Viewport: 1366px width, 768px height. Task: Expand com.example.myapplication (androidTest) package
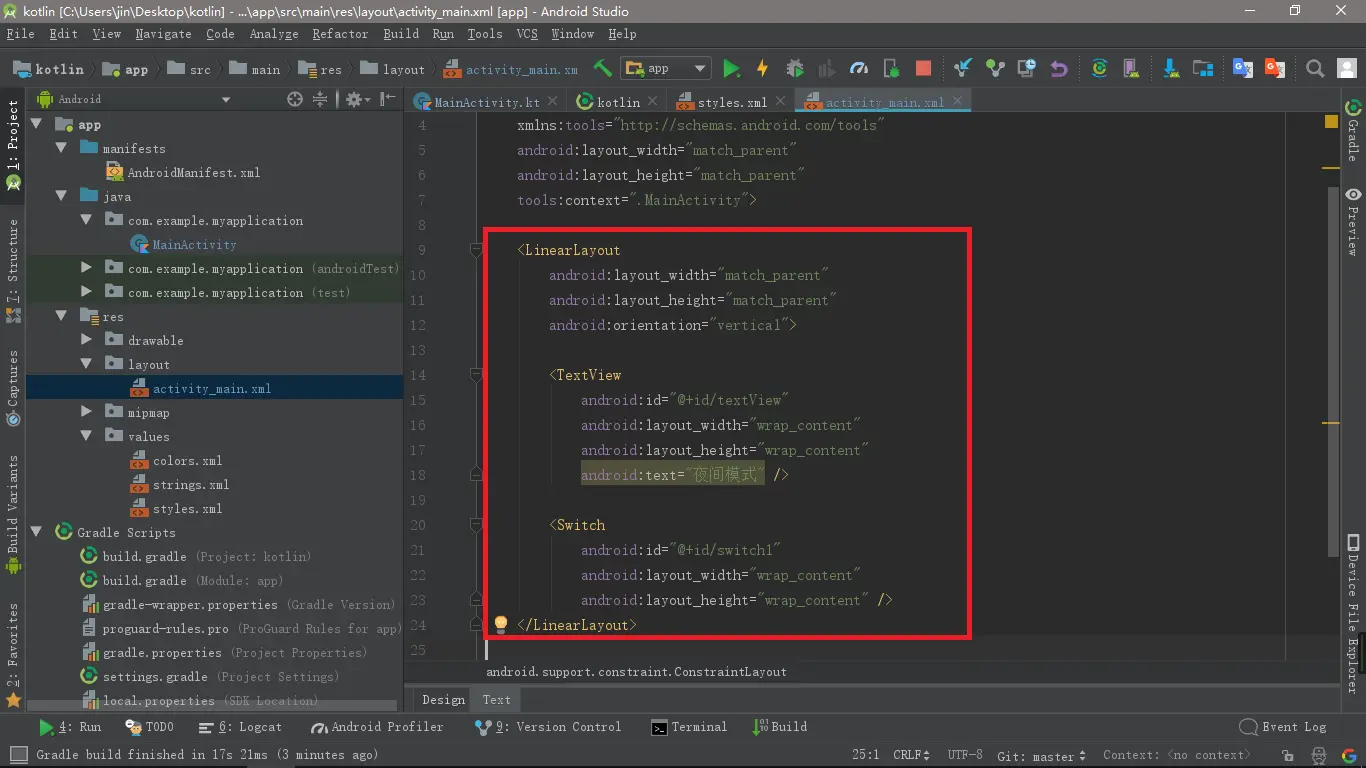[x=86, y=268]
